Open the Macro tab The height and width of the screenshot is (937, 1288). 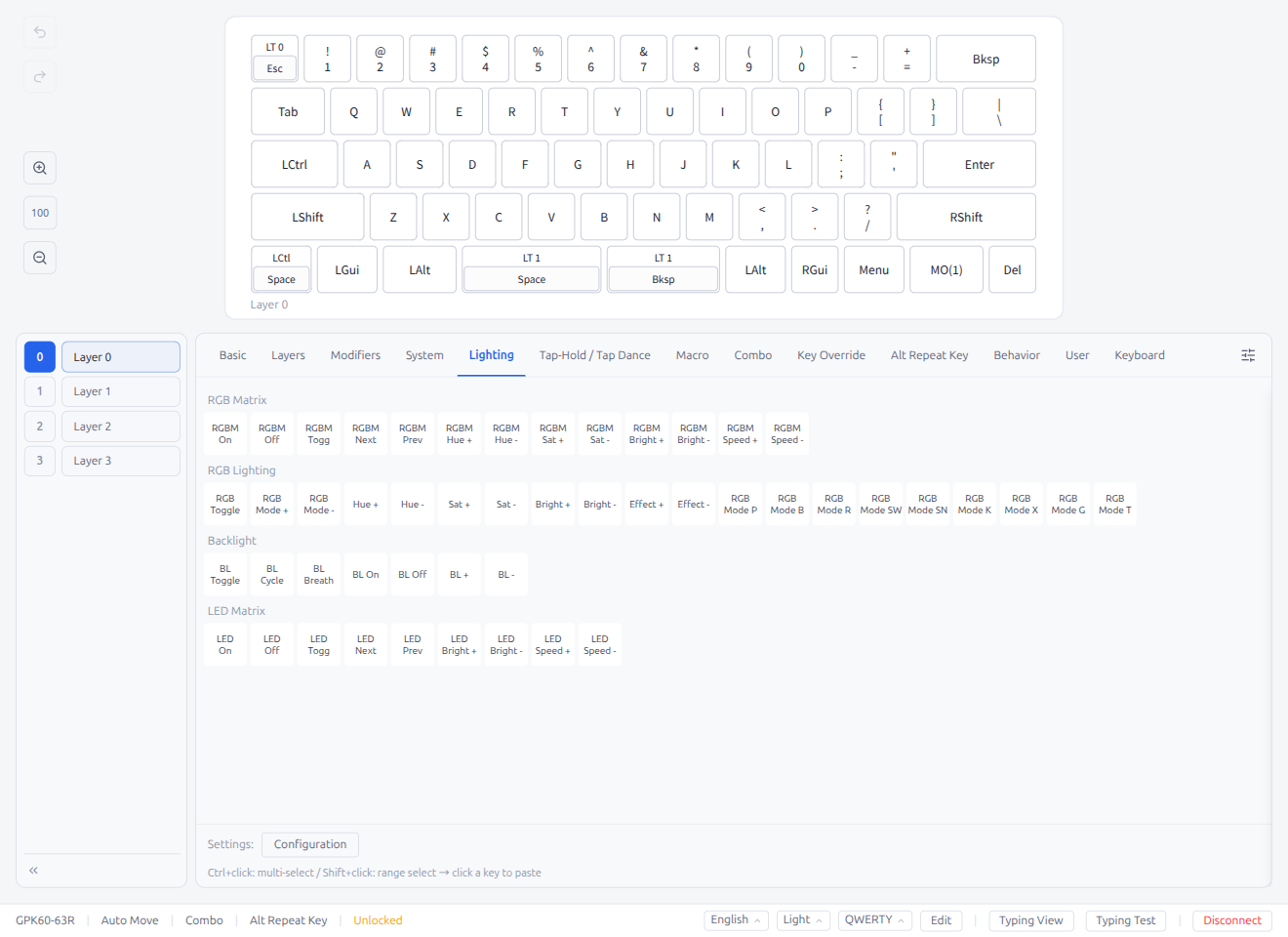(692, 355)
